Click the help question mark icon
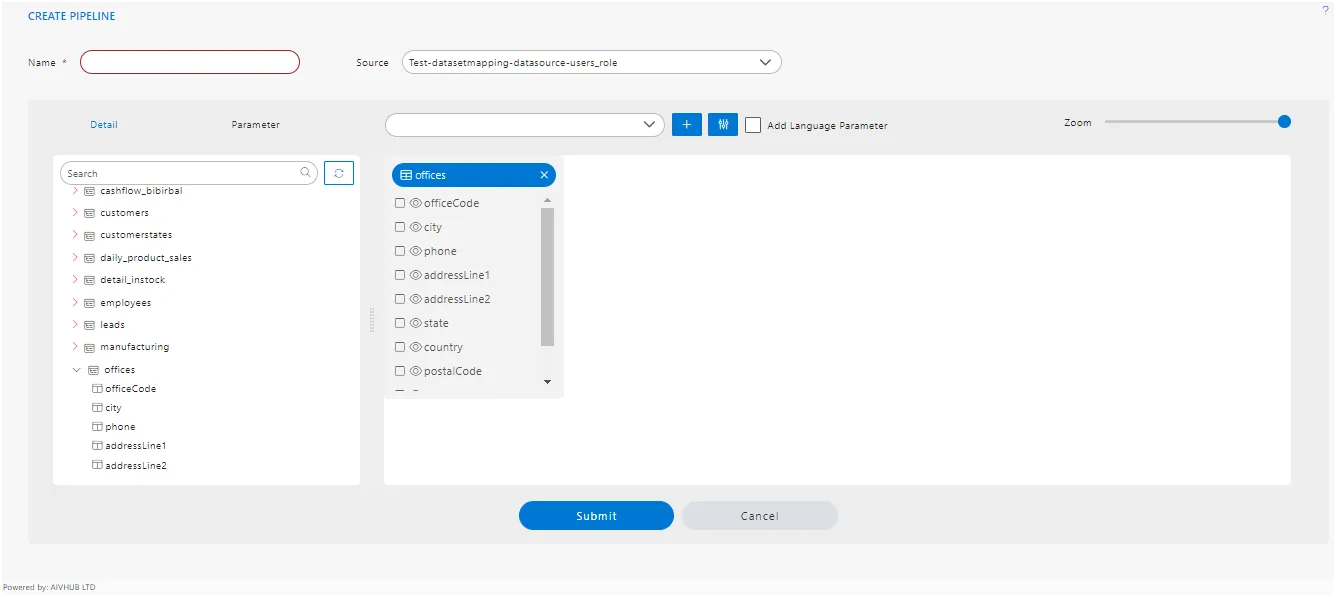The width and height of the screenshot is (1336, 597). pos(1325,9)
